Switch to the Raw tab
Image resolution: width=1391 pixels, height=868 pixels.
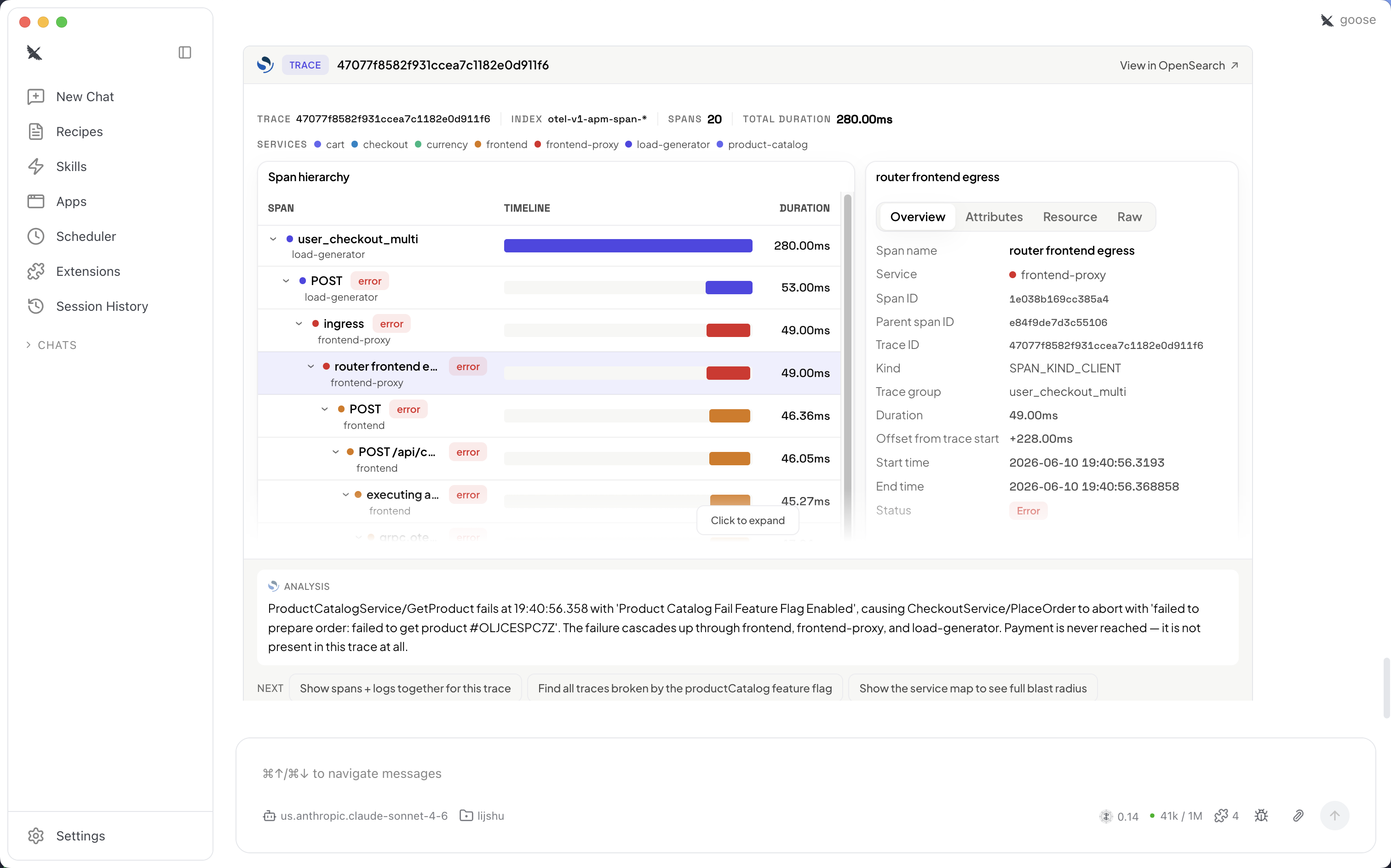click(1129, 217)
